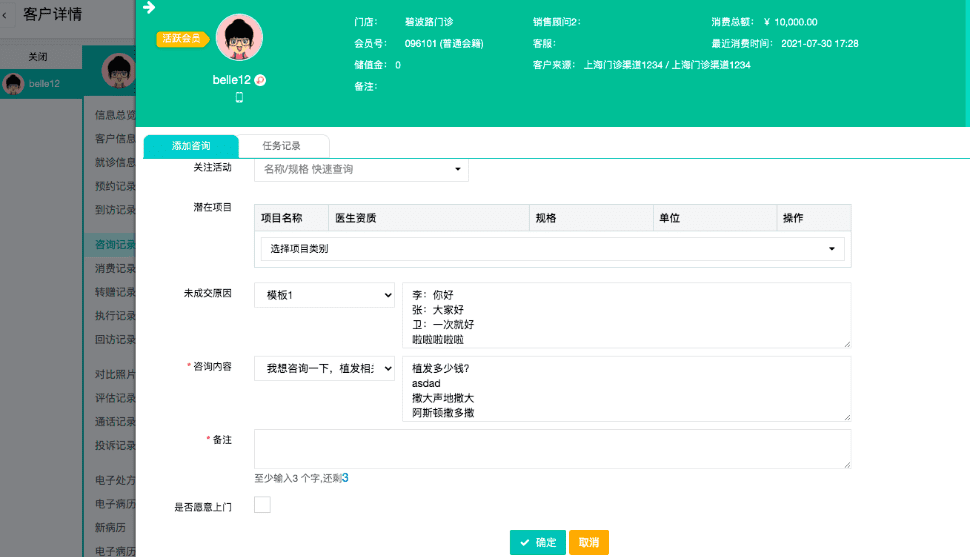Image resolution: width=970 pixels, height=557 pixels.
Task: Click into the 备注 text area
Action: pyautogui.click(x=552, y=449)
